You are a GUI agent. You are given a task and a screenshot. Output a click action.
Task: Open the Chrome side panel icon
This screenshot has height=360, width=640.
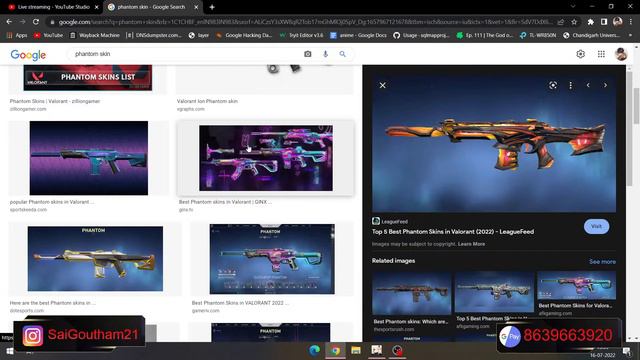(604, 22)
